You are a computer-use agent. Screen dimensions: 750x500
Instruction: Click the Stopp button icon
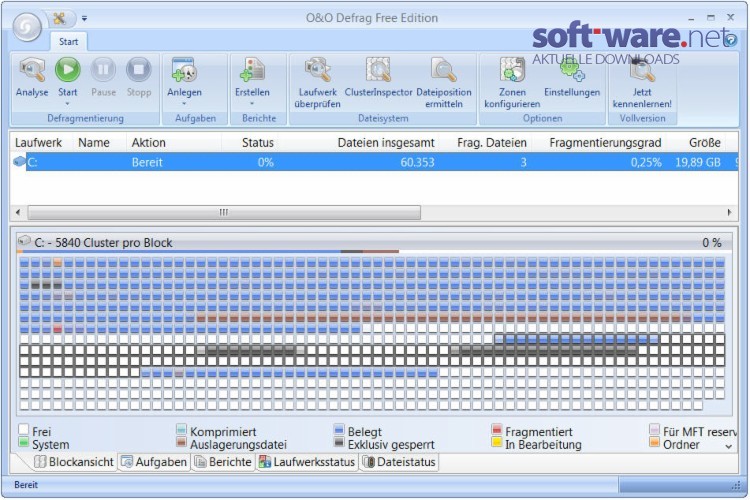(139, 70)
